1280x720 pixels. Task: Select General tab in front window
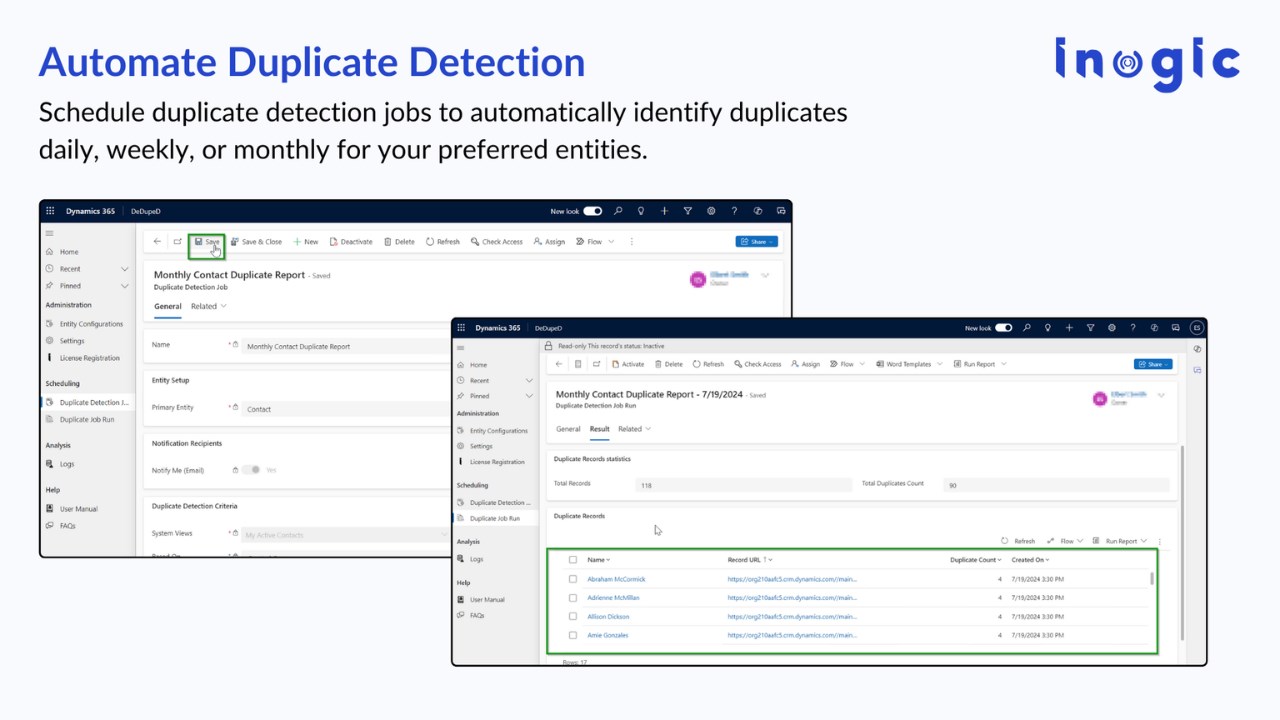point(568,429)
